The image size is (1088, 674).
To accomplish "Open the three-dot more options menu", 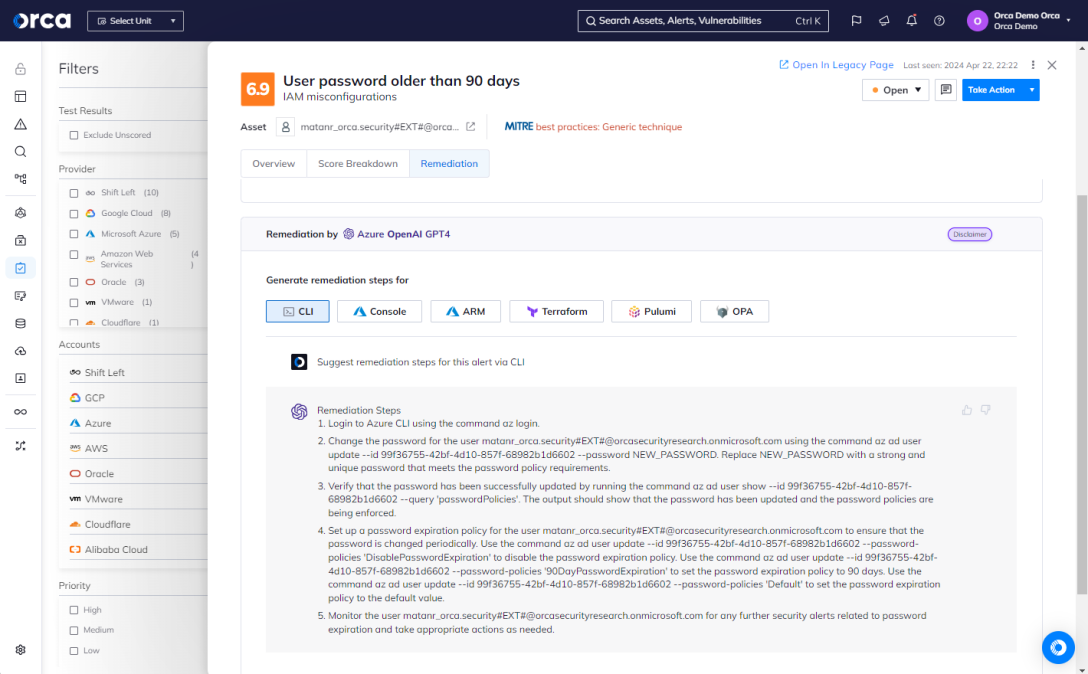I will click(x=1032, y=65).
